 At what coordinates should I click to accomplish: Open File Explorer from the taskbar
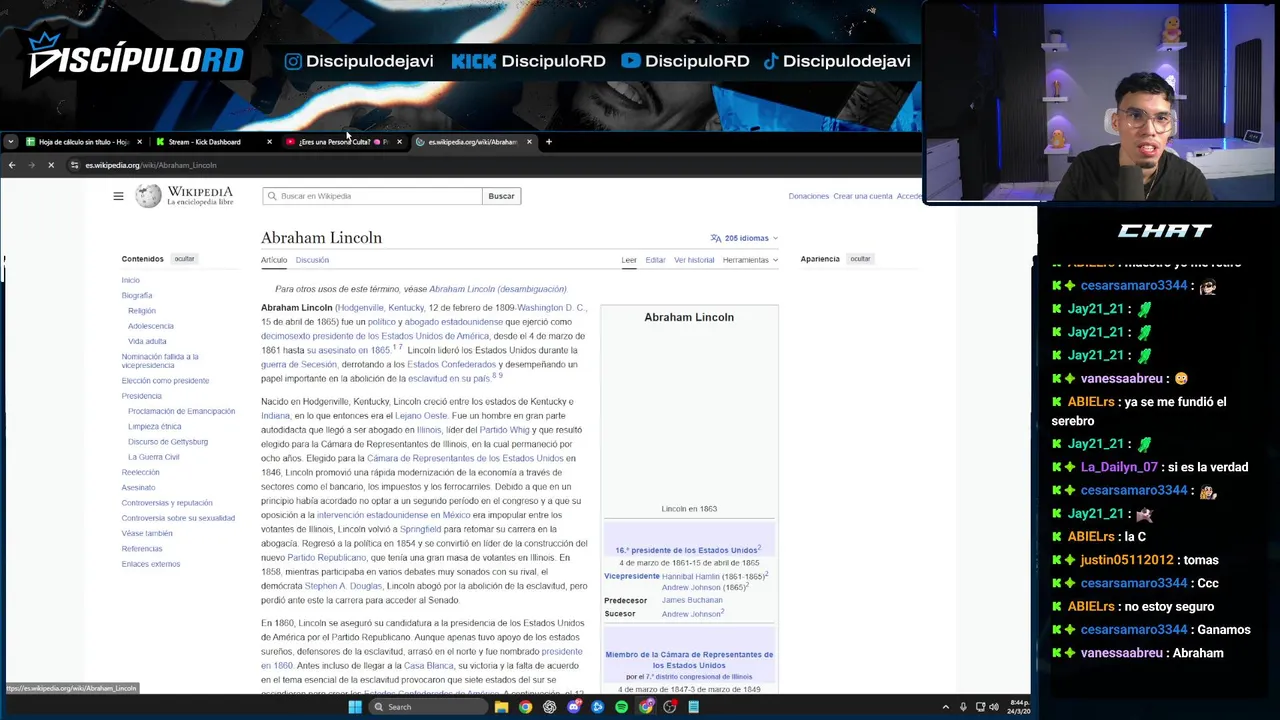click(x=501, y=707)
